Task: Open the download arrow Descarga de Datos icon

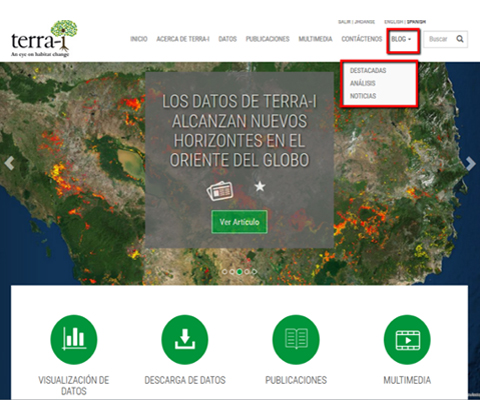Action: point(185,339)
